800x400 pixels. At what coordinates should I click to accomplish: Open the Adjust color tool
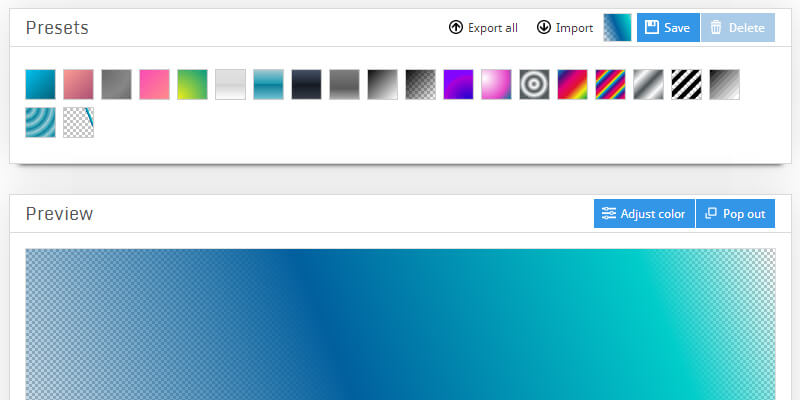(644, 213)
